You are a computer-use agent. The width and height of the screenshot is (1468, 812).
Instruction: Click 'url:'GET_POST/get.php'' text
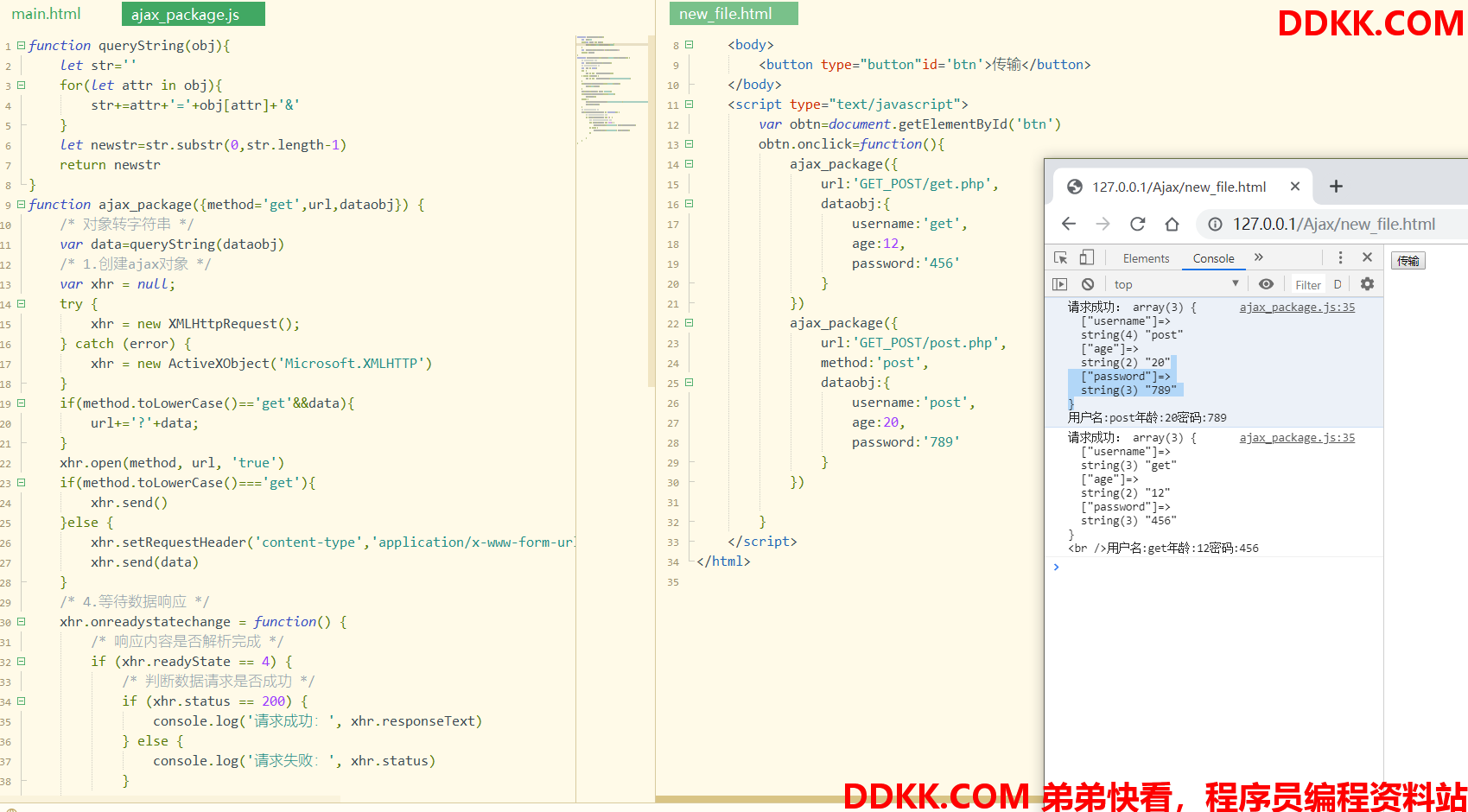(x=909, y=184)
